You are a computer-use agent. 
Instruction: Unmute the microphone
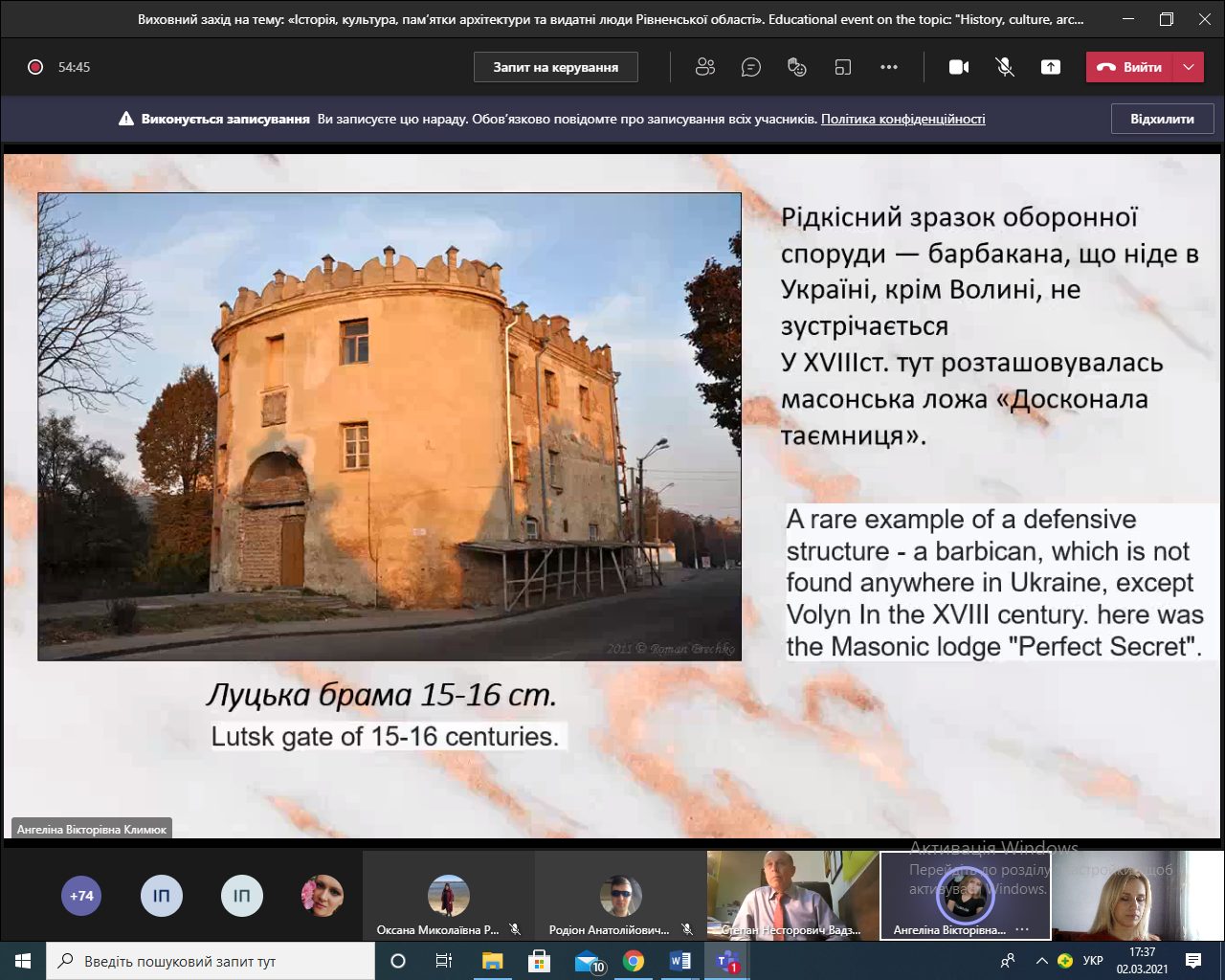(1005, 67)
